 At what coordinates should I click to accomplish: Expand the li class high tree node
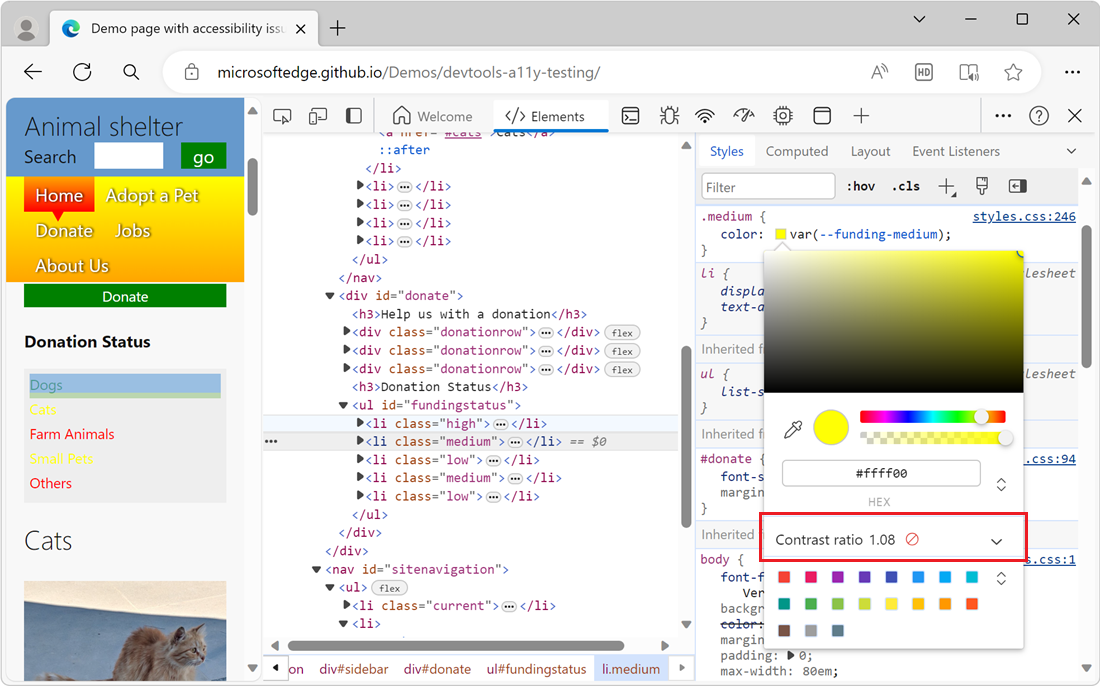pyautogui.click(x=360, y=423)
